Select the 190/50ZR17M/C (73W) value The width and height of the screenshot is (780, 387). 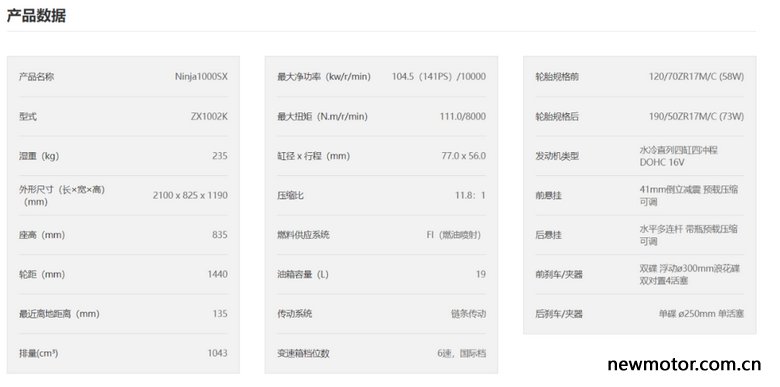(696, 116)
